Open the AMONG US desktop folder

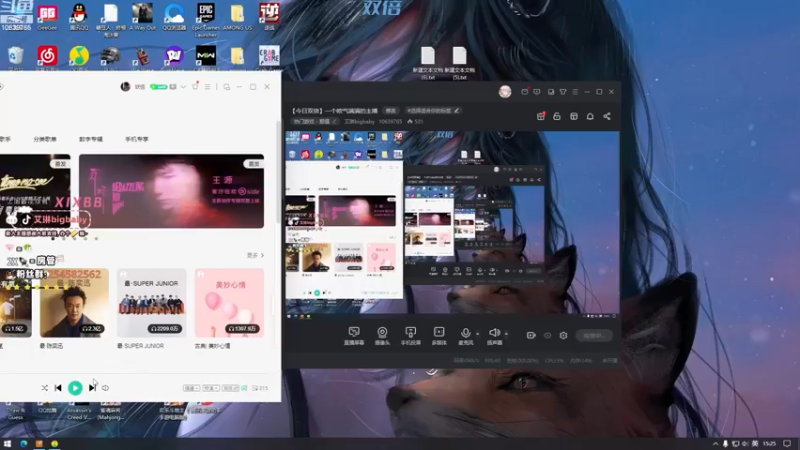[x=237, y=18]
